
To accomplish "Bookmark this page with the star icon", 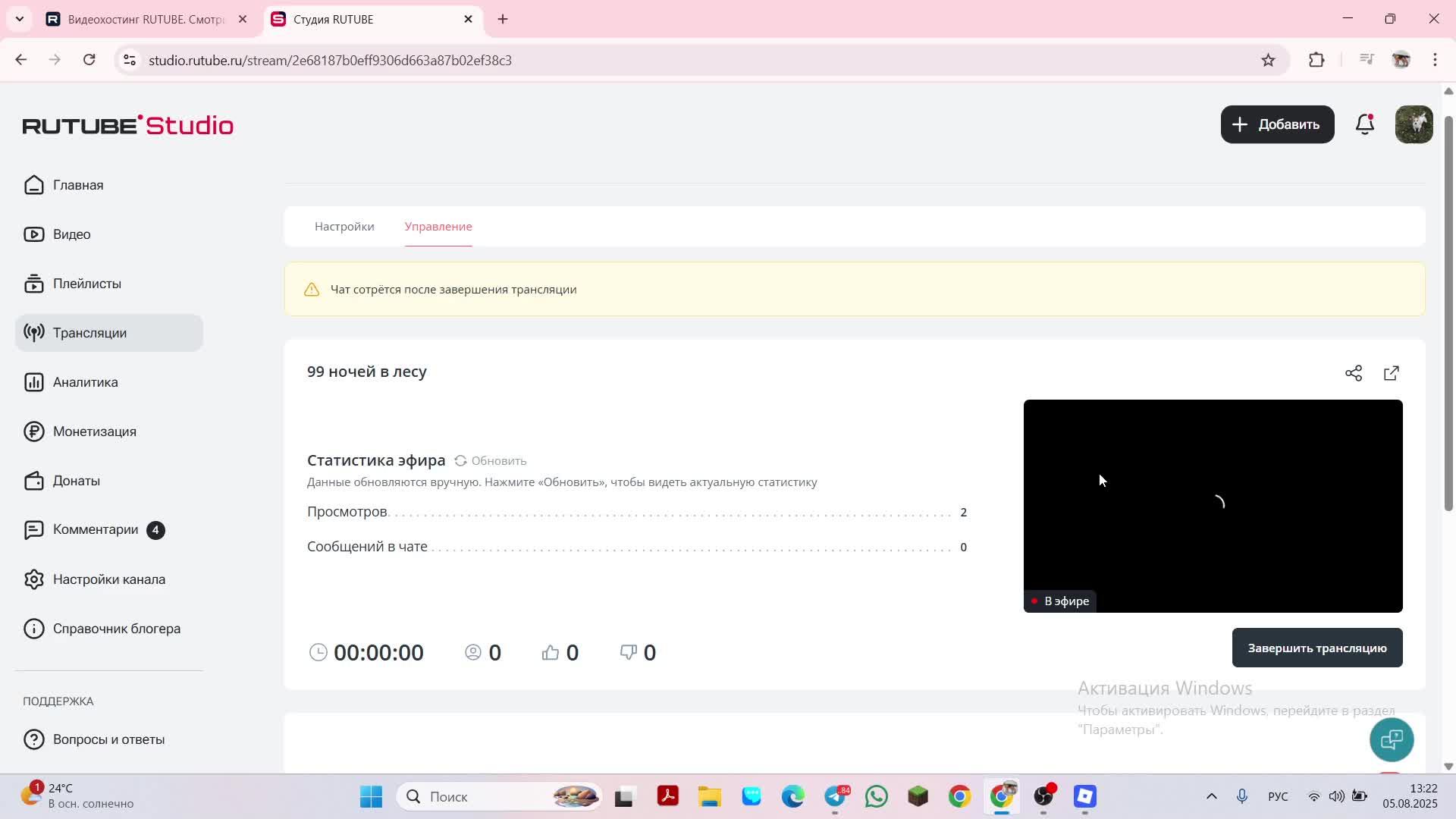I will (1268, 60).
